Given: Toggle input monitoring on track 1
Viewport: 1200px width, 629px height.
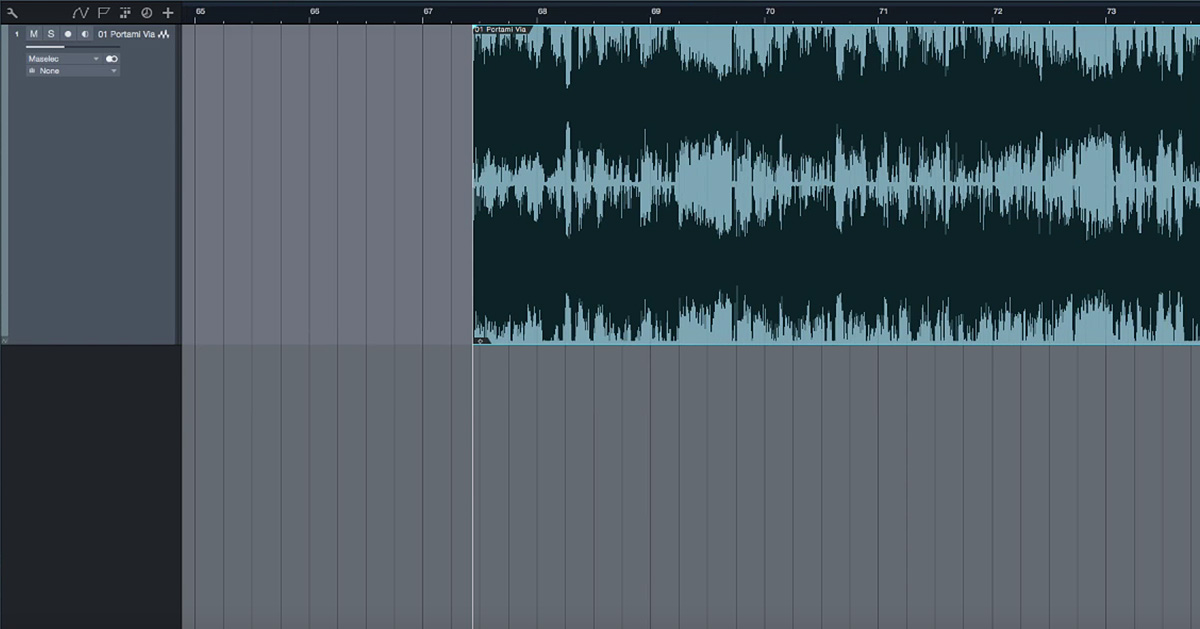Looking at the screenshot, I should click(x=85, y=34).
